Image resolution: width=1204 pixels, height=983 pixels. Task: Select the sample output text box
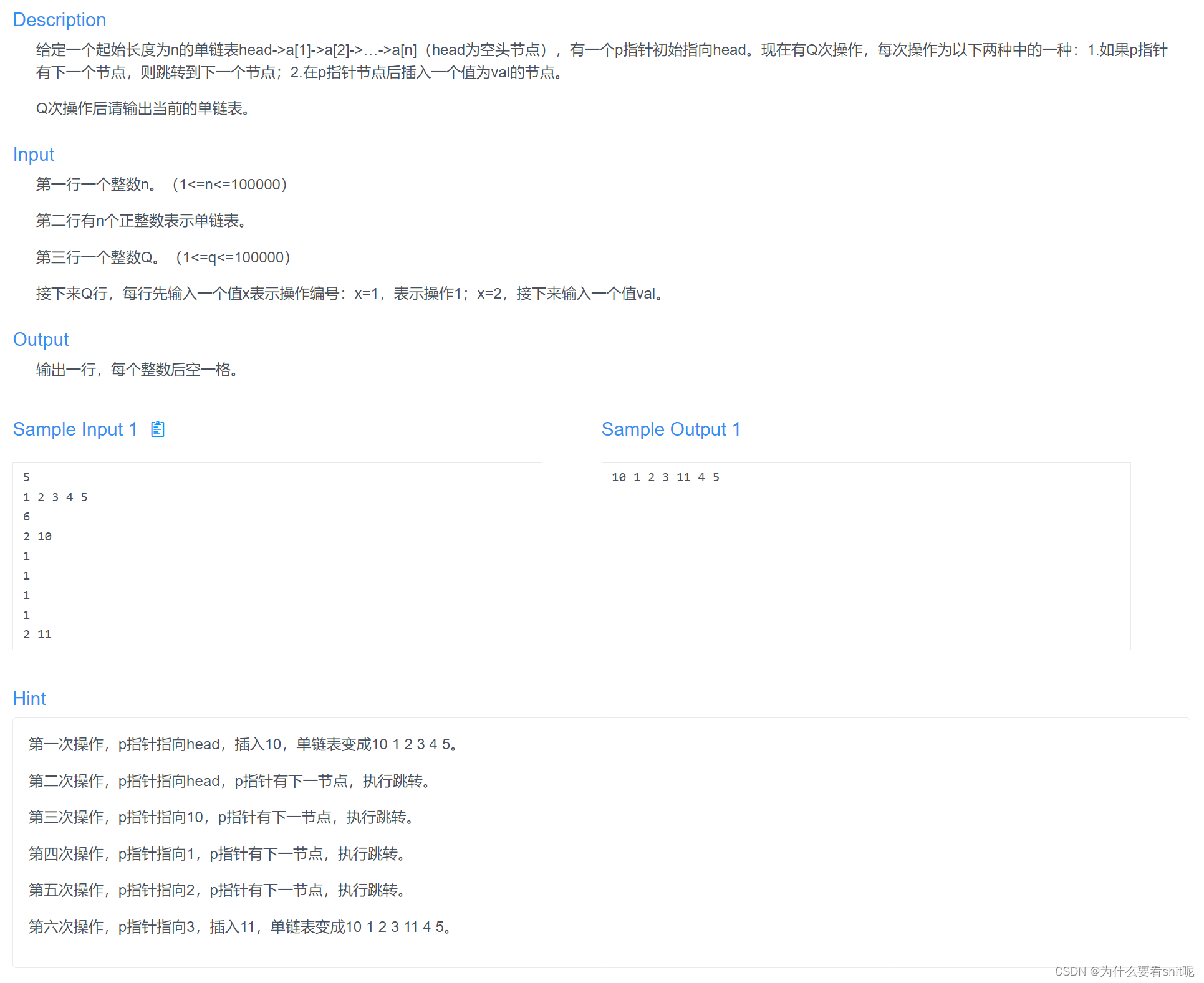pos(865,555)
